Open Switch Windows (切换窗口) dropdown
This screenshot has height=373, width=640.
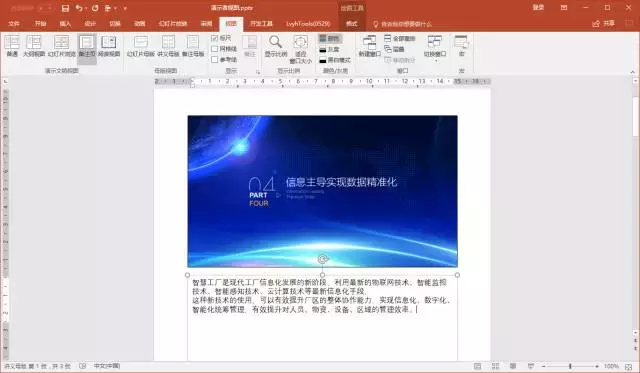coord(435,48)
